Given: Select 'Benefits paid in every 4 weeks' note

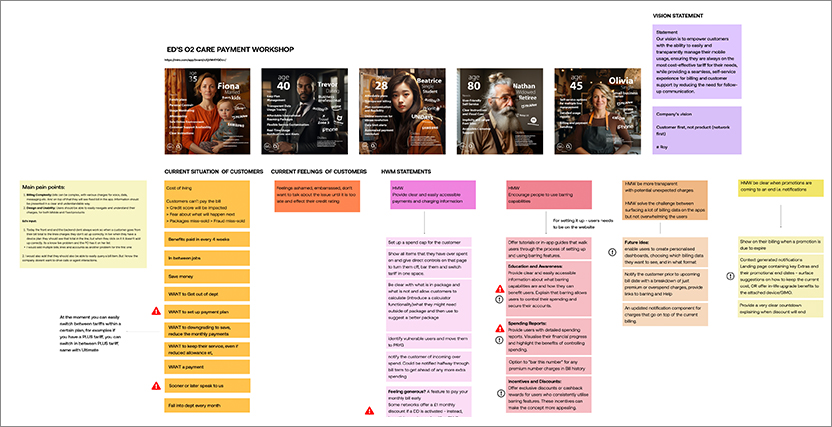Looking at the screenshot, I should [207, 239].
